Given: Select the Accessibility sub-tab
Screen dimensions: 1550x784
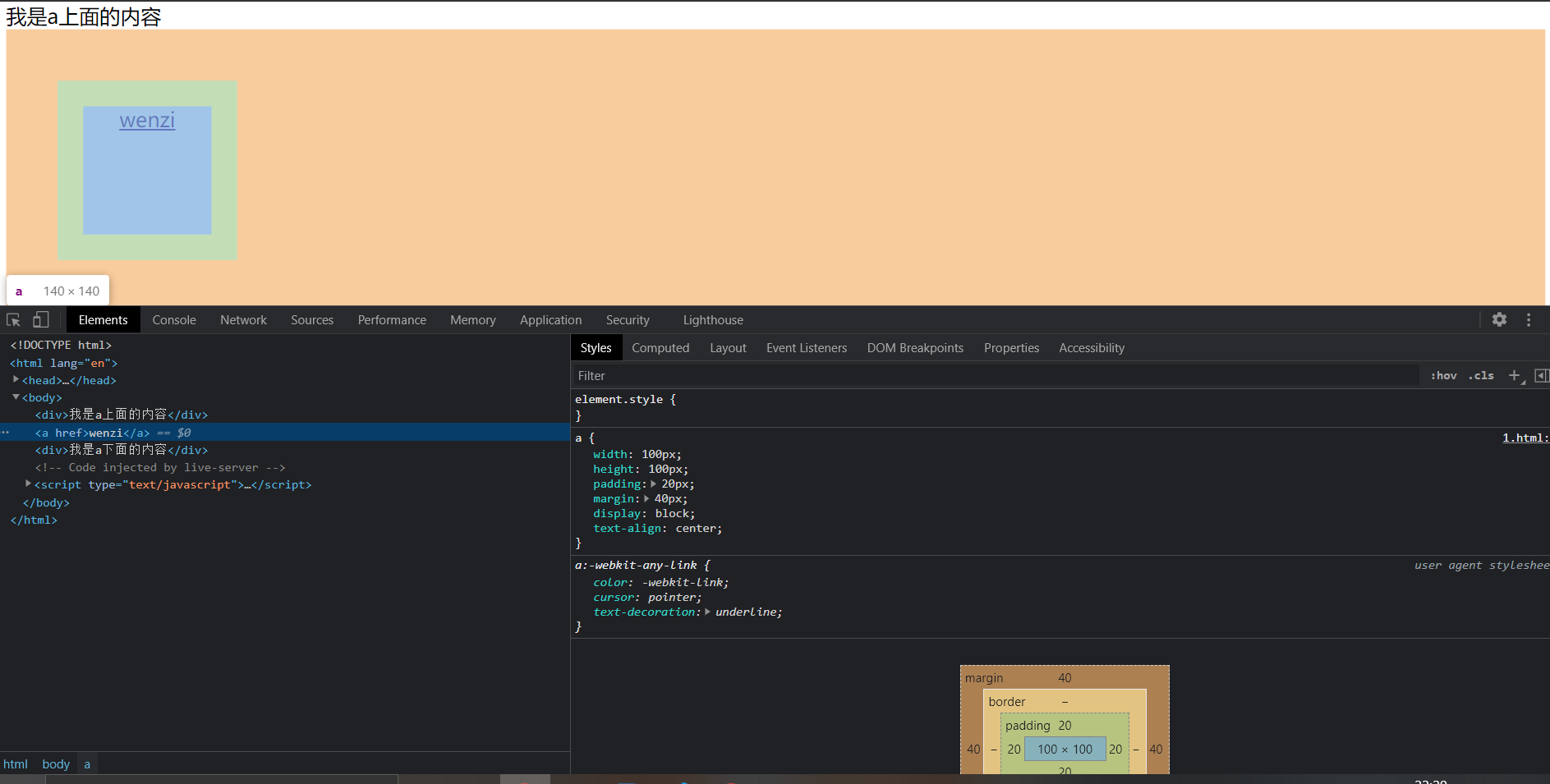Looking at the screenshot, I should [x=1092, y=348].
